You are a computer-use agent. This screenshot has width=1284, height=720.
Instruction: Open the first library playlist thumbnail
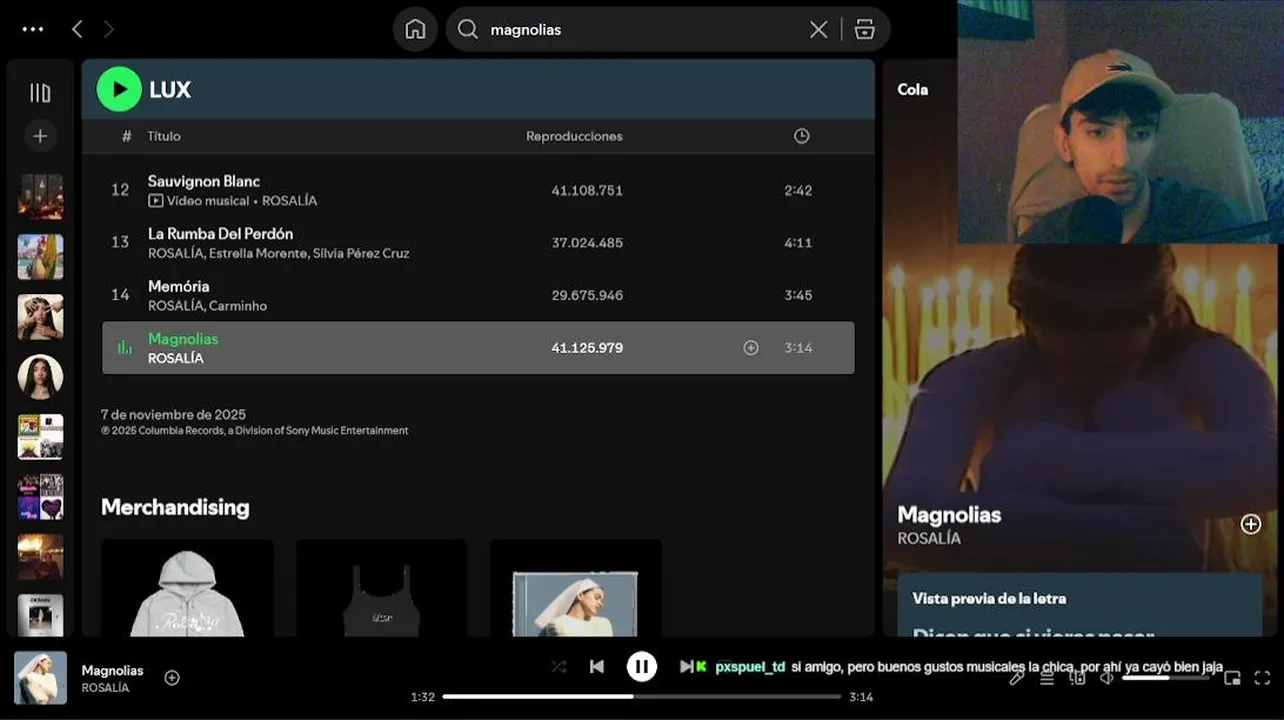click(40, 196)
